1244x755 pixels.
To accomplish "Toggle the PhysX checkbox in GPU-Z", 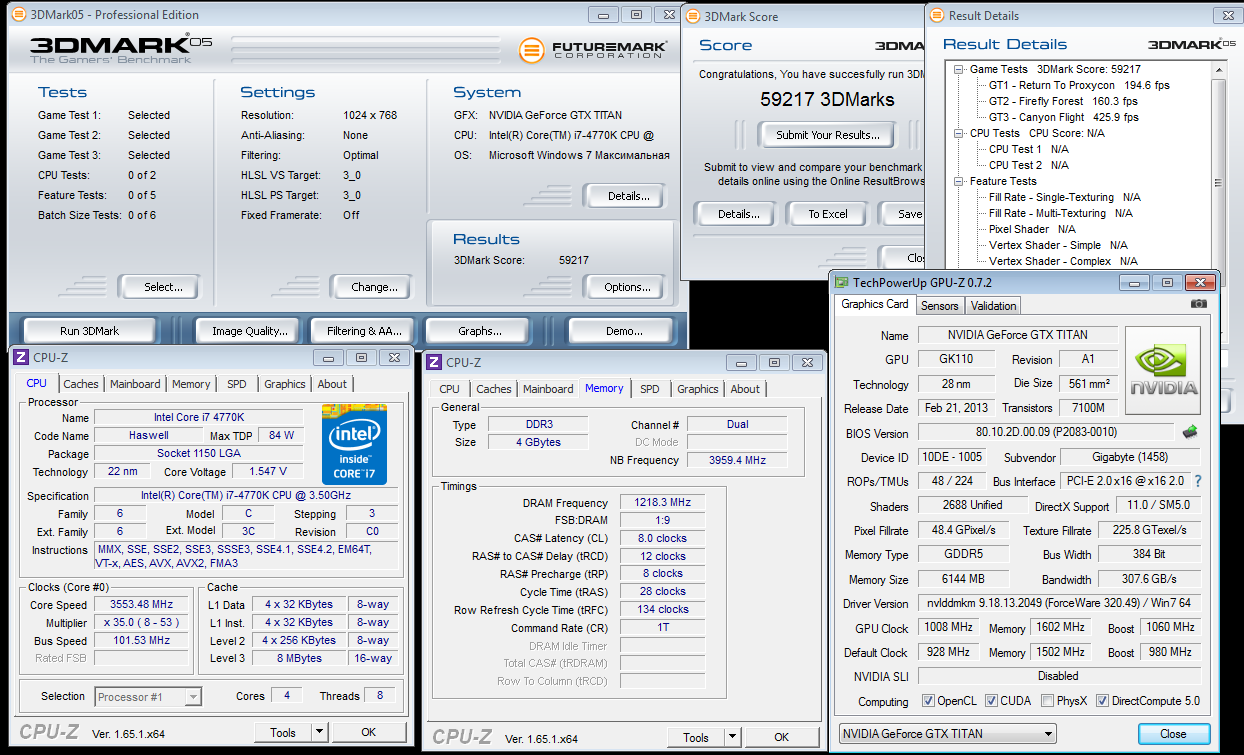I will 1047,701.
